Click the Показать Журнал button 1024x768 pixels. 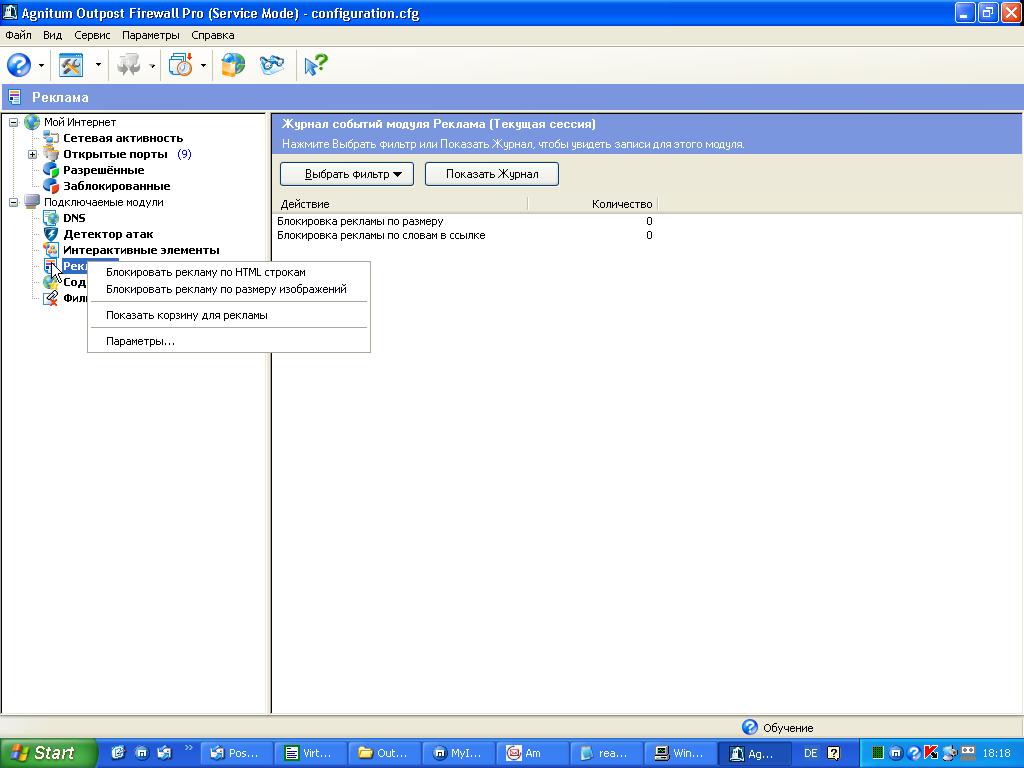coord(492,174)
